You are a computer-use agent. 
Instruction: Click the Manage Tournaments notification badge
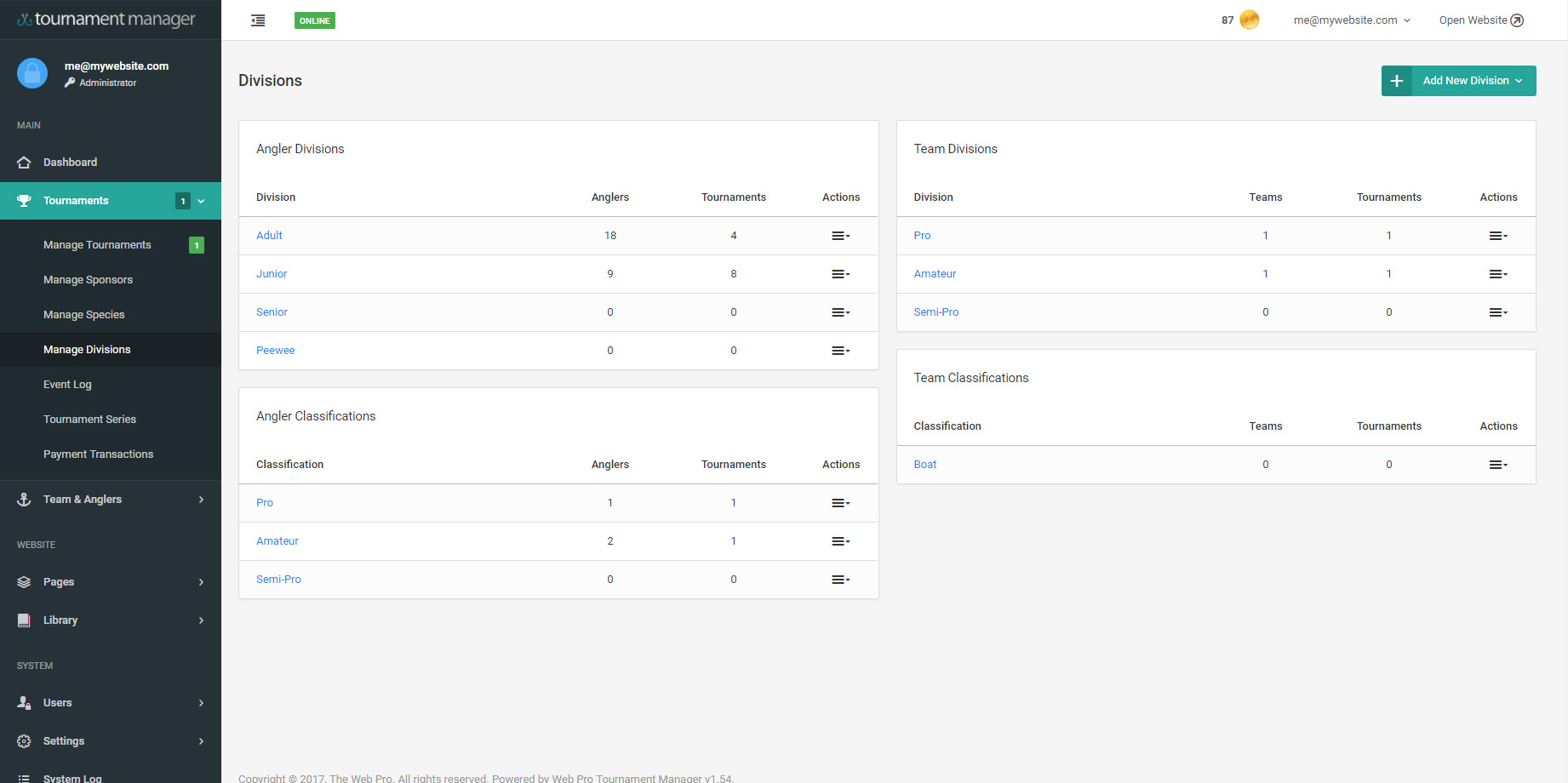pos(197,245)
